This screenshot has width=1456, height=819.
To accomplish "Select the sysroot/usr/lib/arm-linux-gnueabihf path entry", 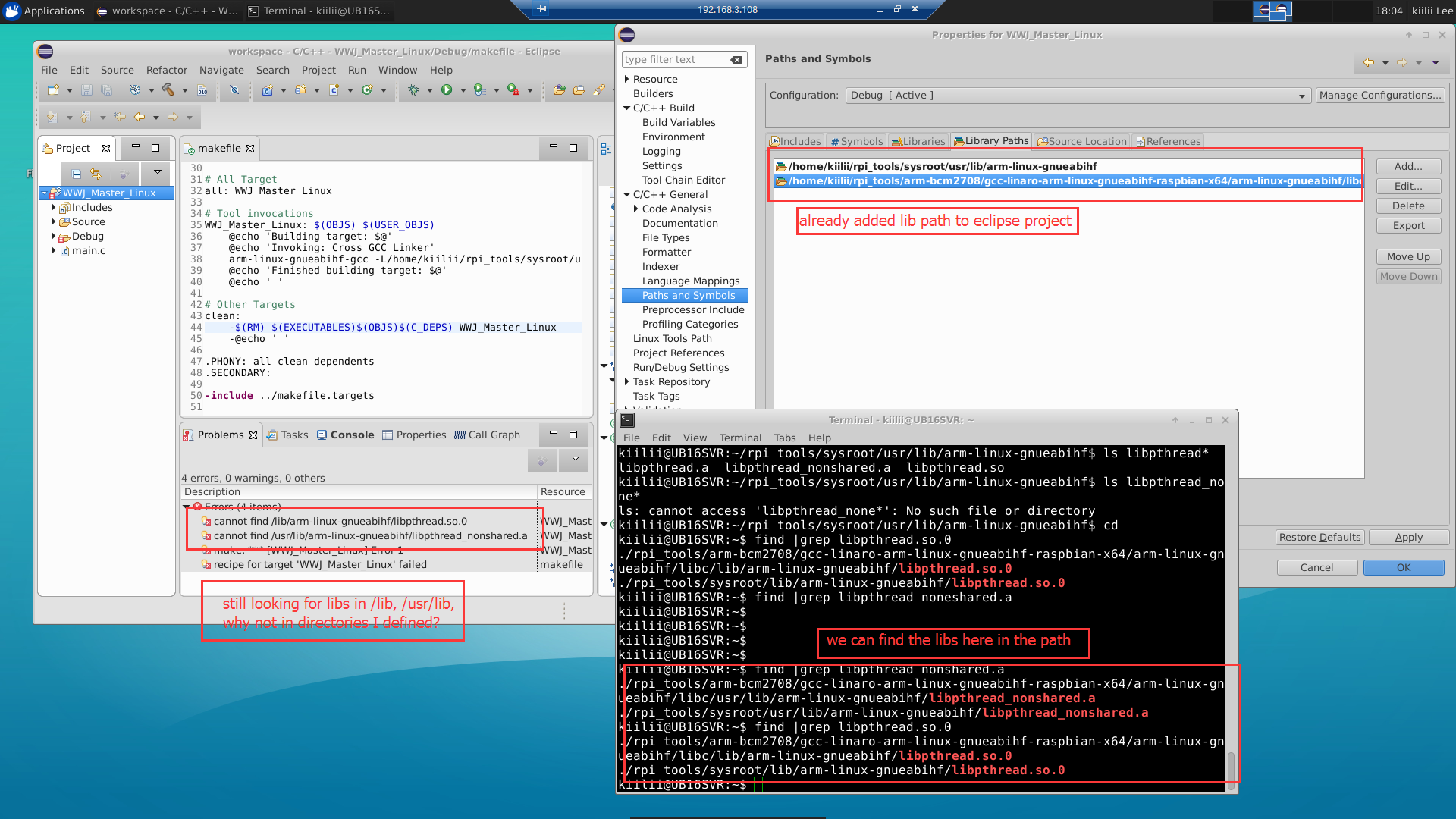I will tap(1068, 167).
